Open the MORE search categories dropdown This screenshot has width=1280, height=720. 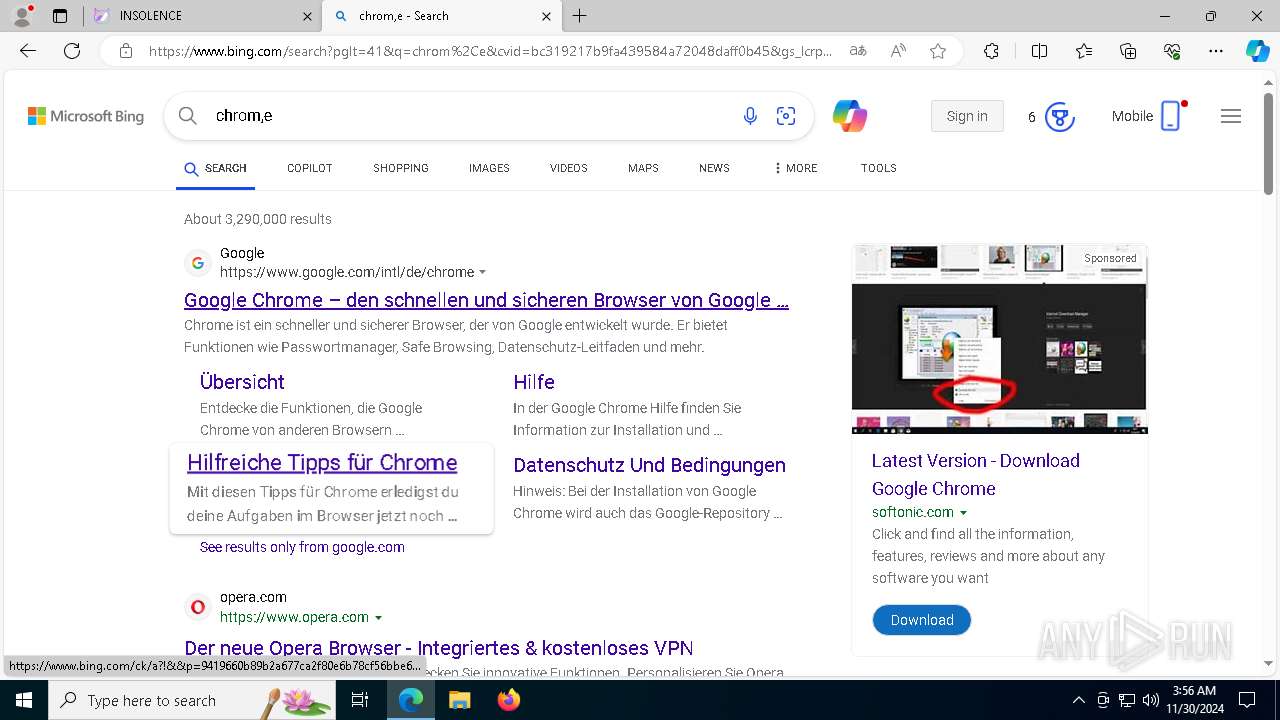(x=796, y=168)
